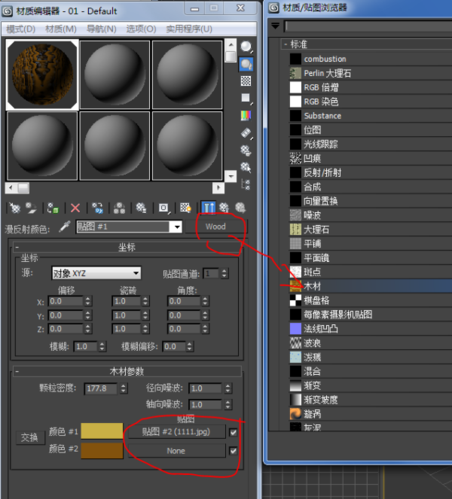Select combustion in the map browser
The width and height of the screenshot is (452, 499).
pyautogui.click(x=370, y=59)
